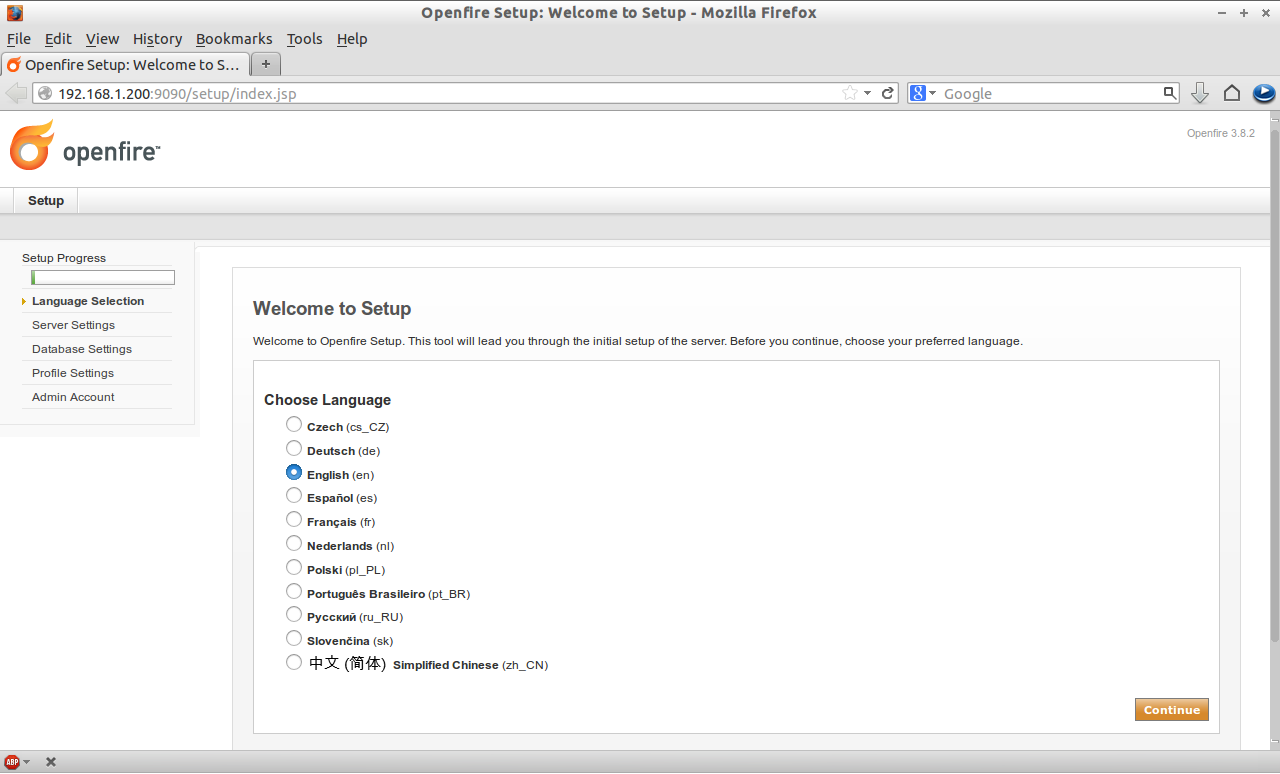Screen dimensions: 1280x774
Task: Open the Edit menu
Action: [x=58, y=39]
